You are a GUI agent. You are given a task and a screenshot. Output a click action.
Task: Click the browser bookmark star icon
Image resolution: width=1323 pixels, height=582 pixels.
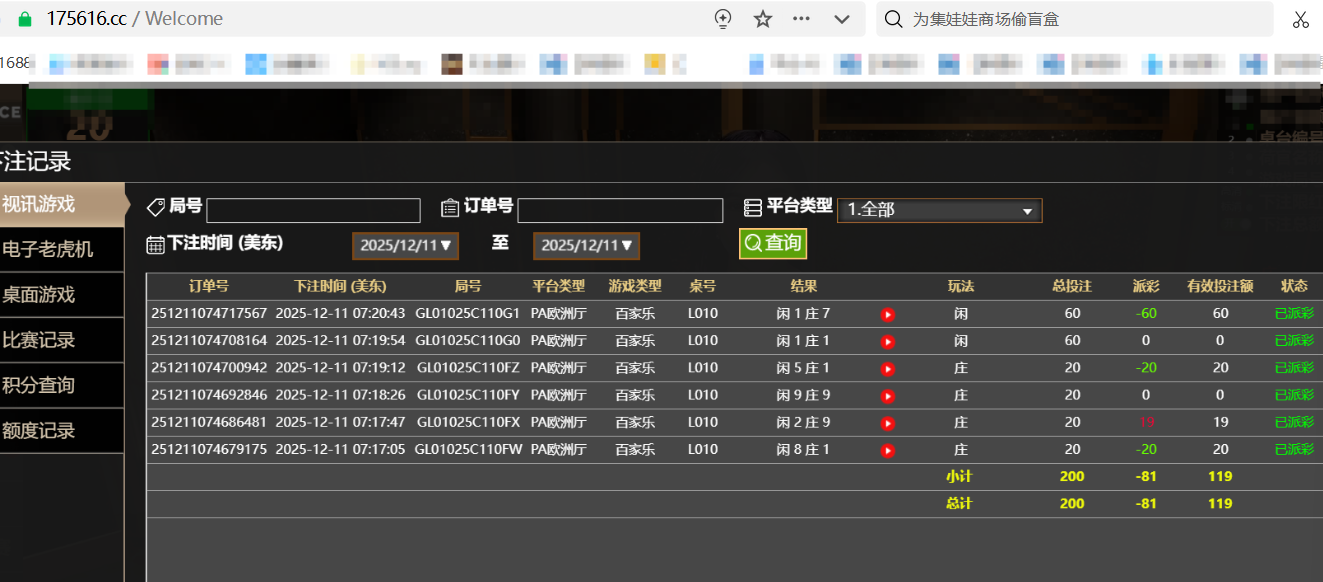point(763,19)
